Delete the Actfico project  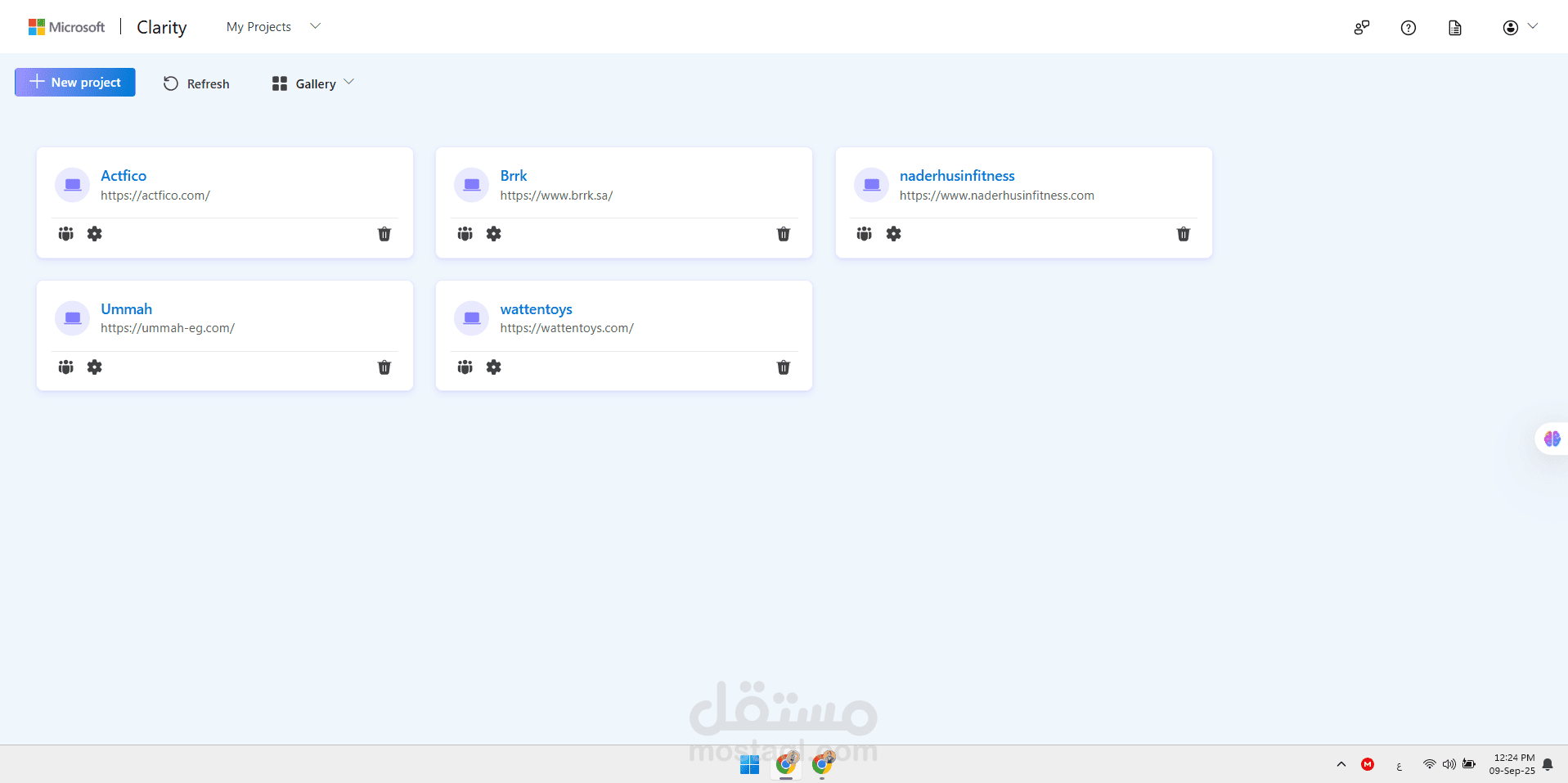[384, 234]
